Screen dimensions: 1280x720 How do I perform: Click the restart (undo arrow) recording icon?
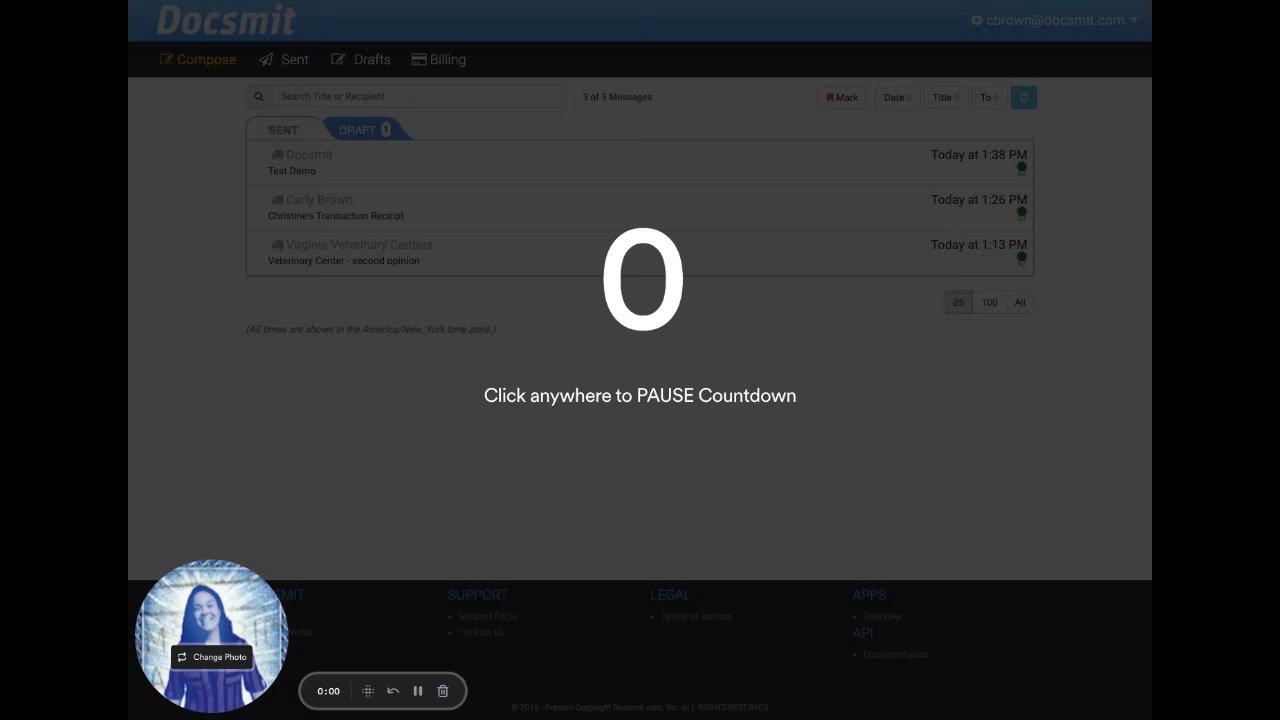pyautogui.click(x=393, y=691)
